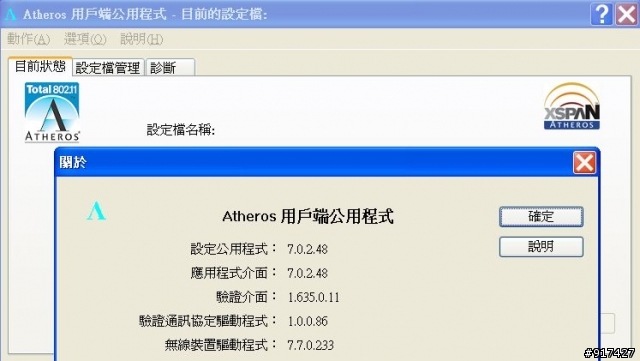Click the 確定 button in About dialog
Viewport: 640px width, 361px height.
(541, 216)
